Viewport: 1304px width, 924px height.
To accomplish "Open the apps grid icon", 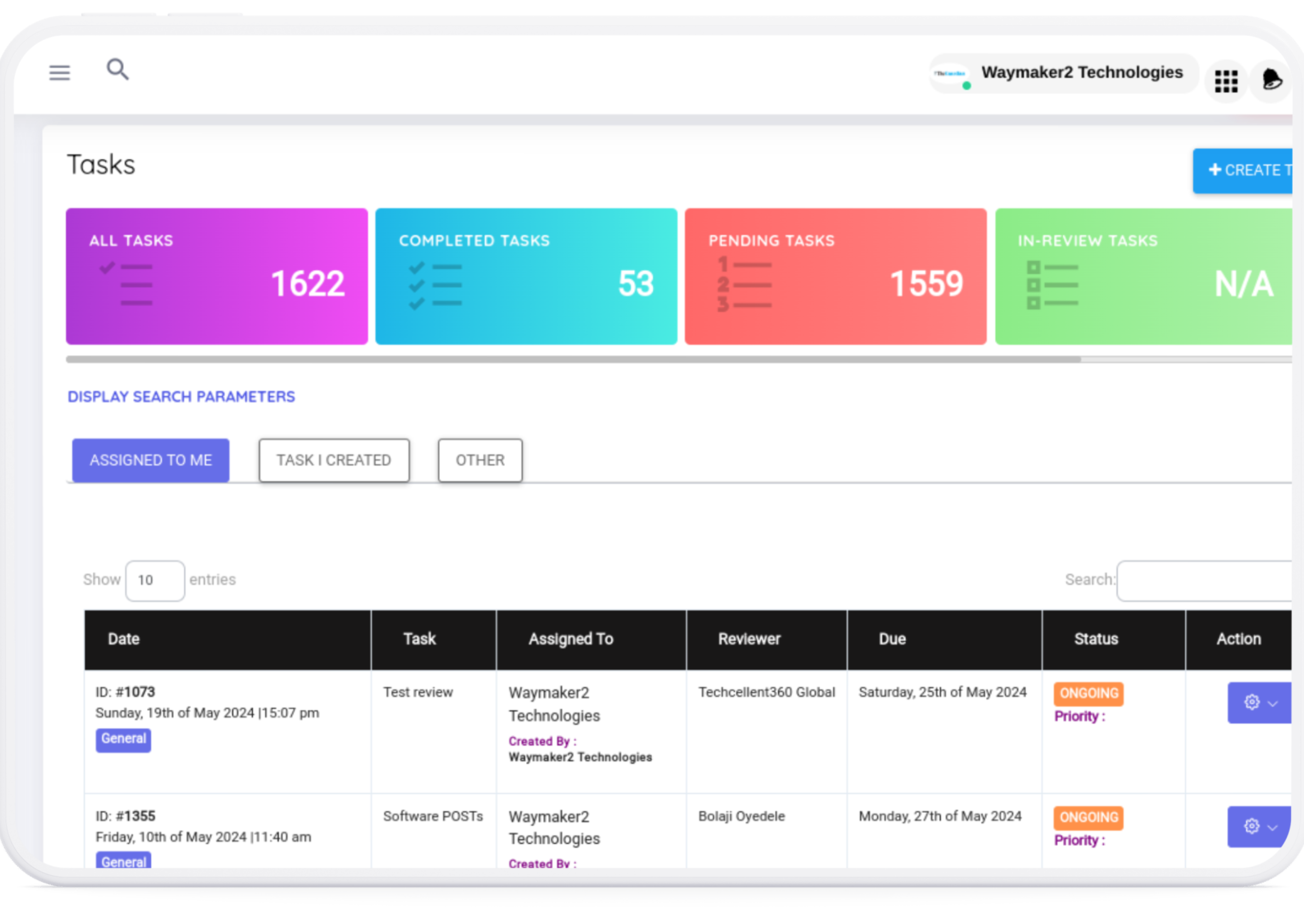I will (x=1226, y=81).
